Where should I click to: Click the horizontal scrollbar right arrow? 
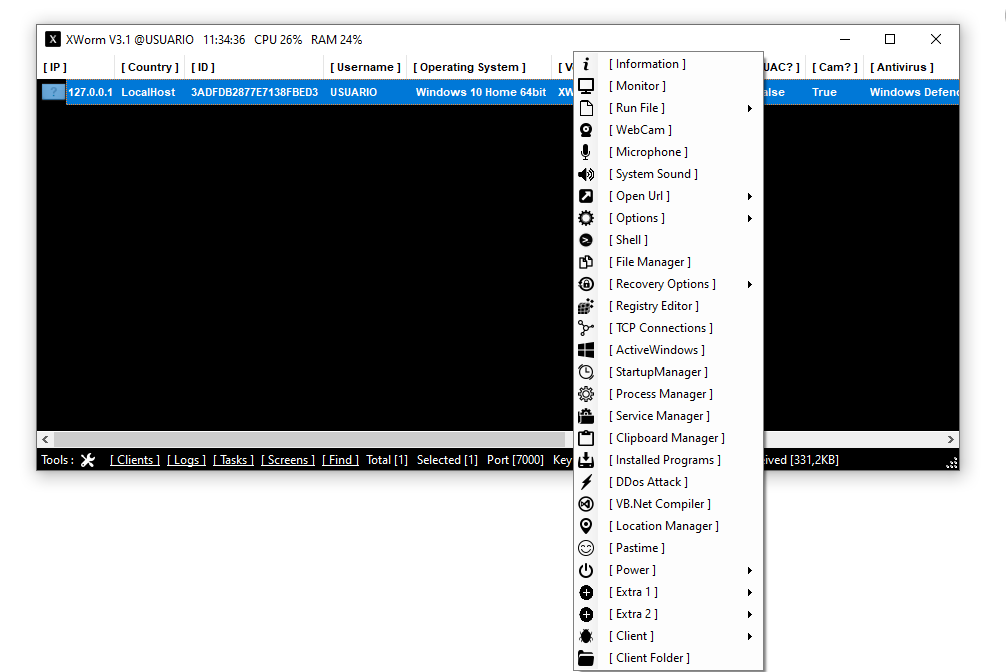coord(951,440)
